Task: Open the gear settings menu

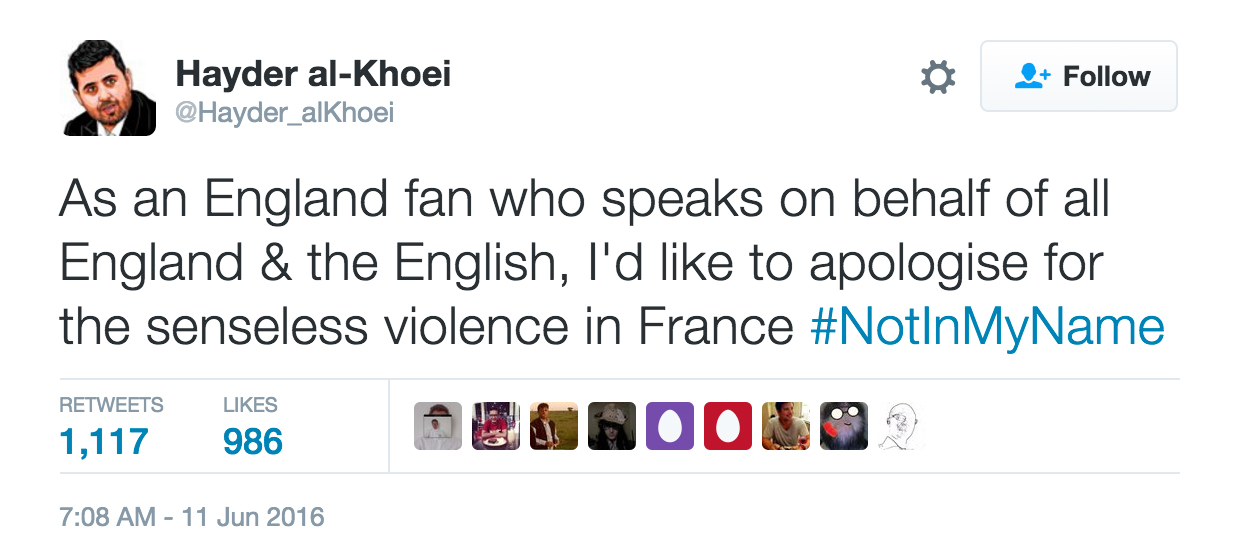Action: tap(937, 77)
